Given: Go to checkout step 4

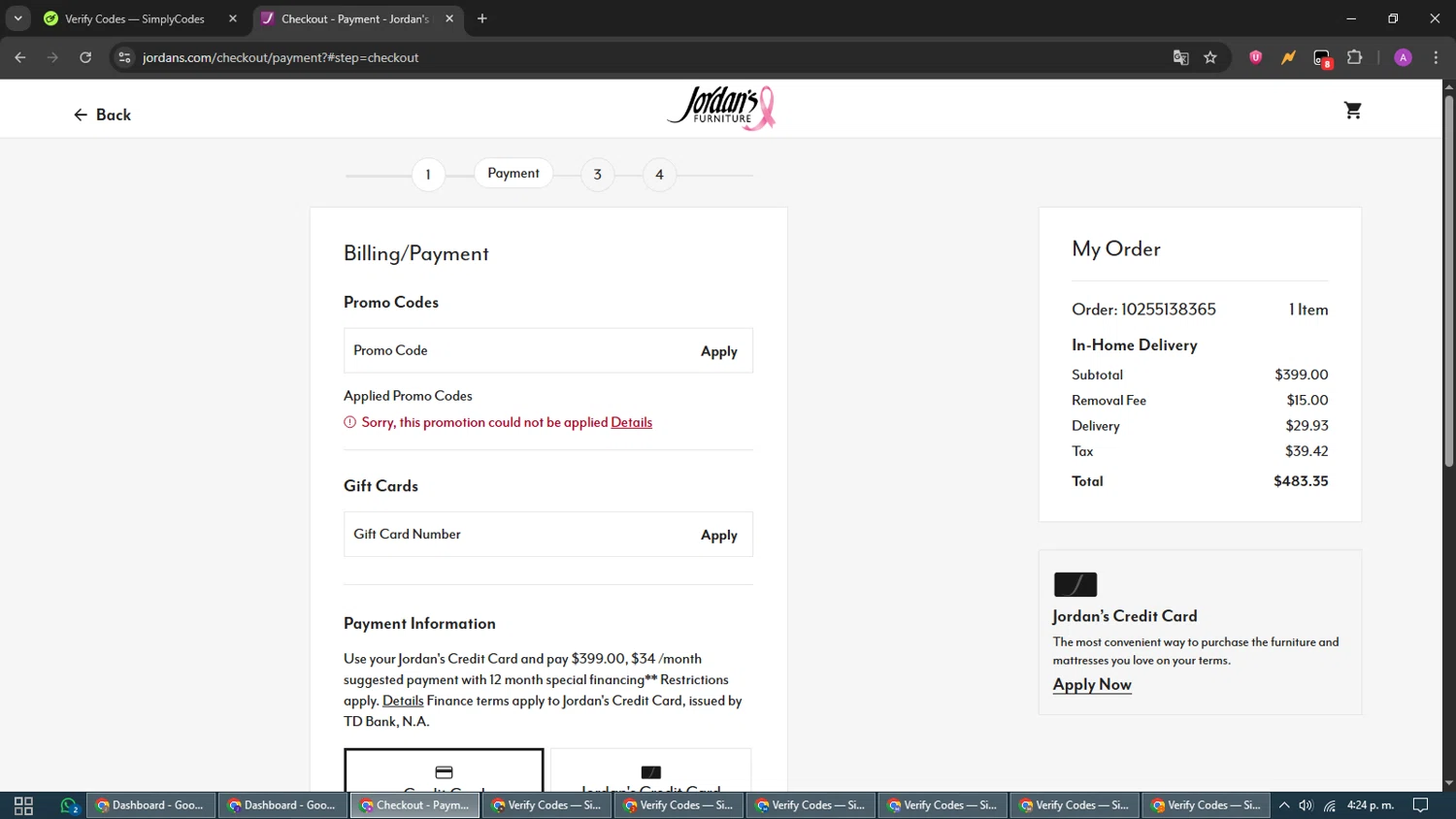Looking at the screenshot, I should [x=659, y=175].
